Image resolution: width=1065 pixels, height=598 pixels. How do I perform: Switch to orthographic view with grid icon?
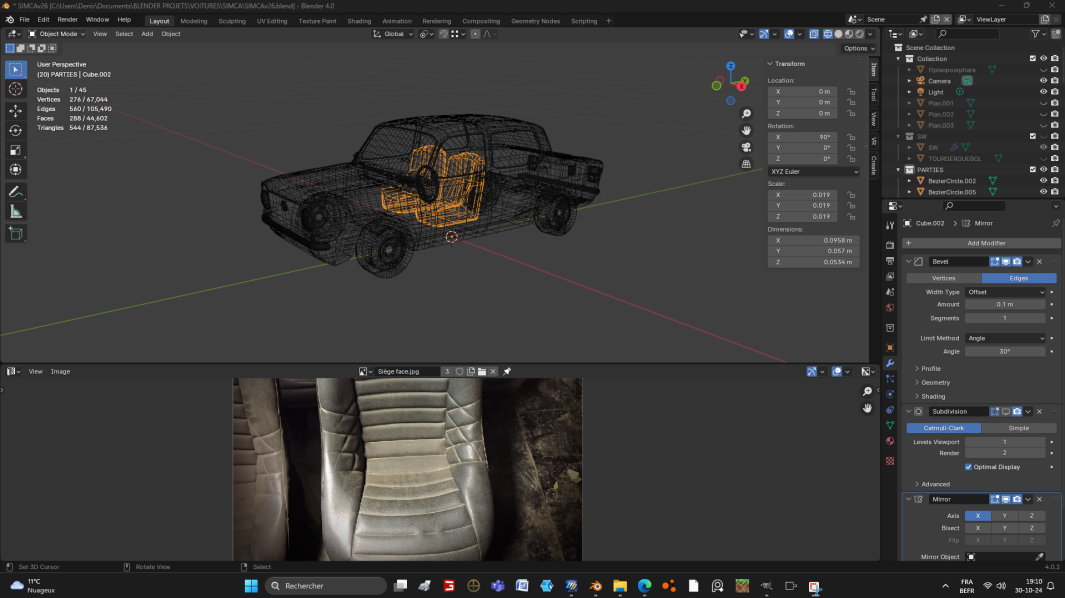[746, 164]
